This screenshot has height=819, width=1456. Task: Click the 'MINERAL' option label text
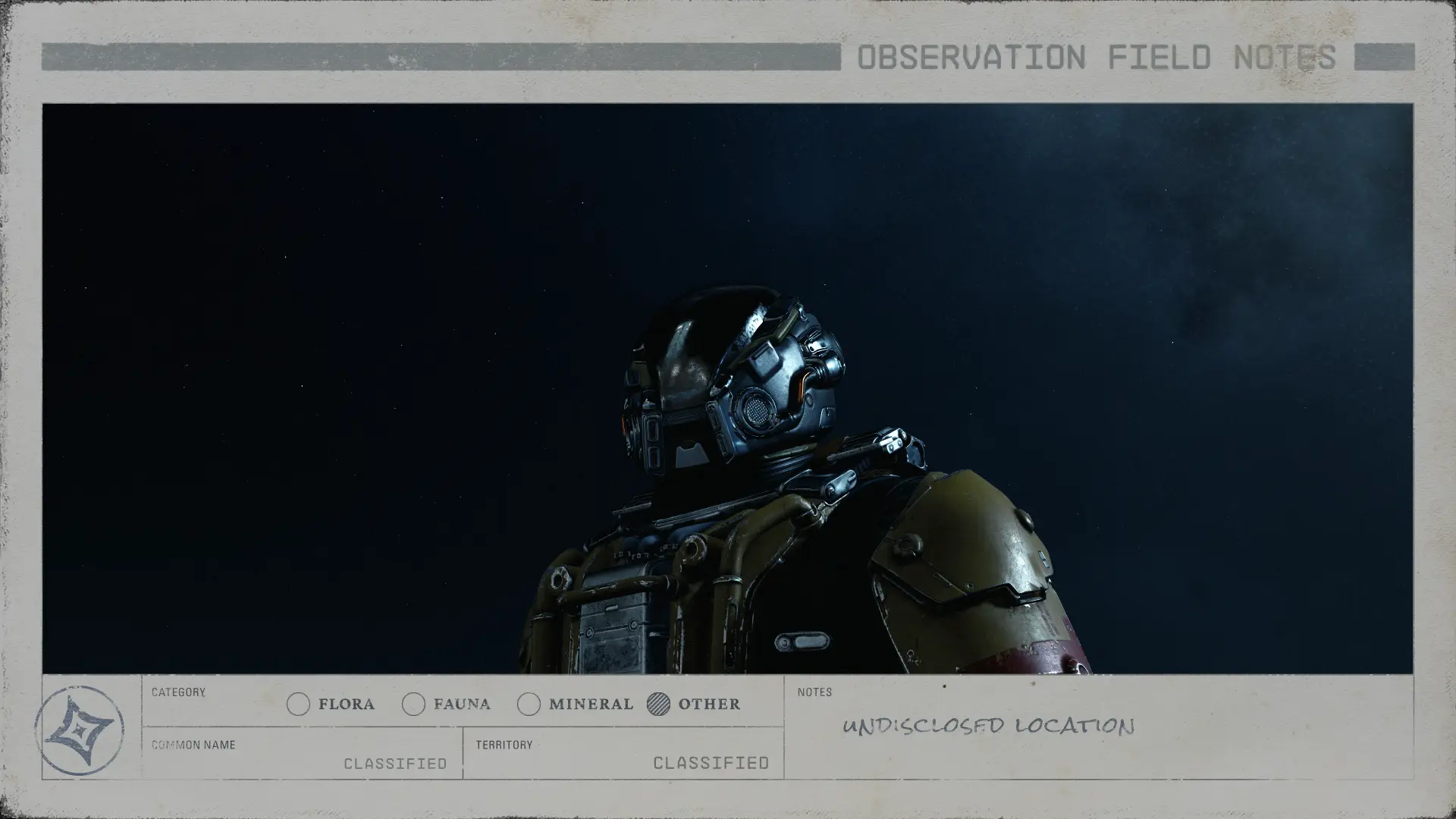(591, 704)
